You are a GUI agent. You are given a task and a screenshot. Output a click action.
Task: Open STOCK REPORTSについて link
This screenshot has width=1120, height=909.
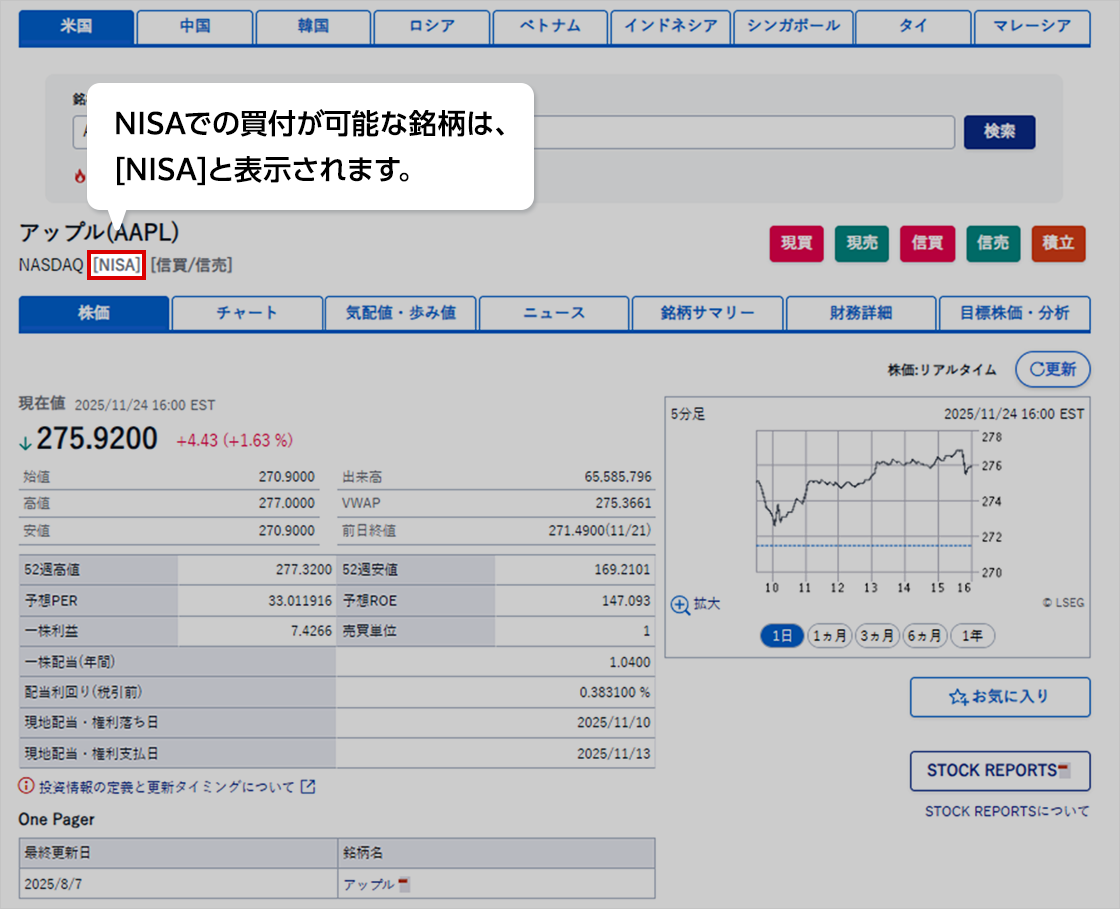1007,812
